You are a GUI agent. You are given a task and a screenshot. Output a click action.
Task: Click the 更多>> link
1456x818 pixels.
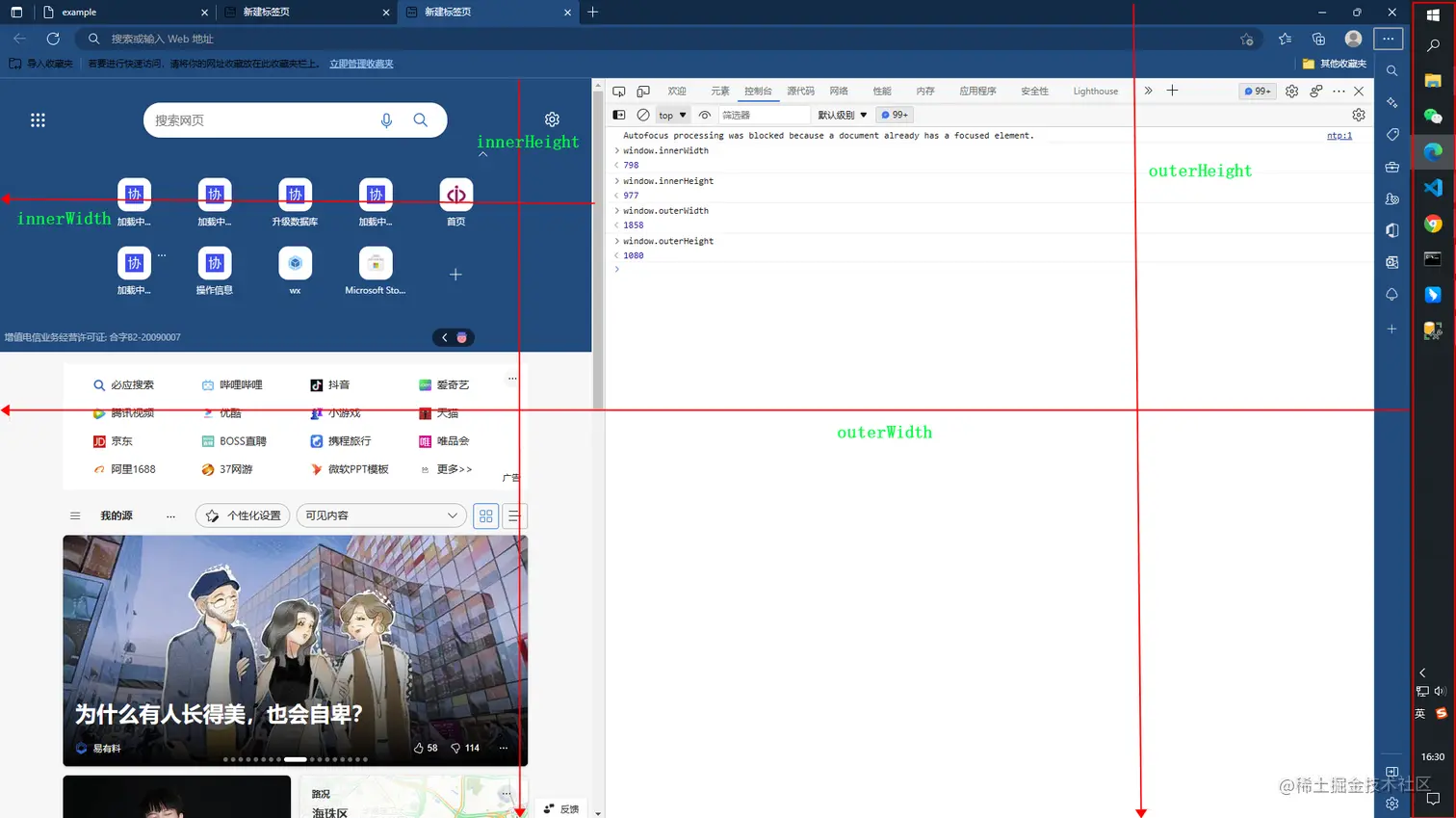click(x=447, y=469)
